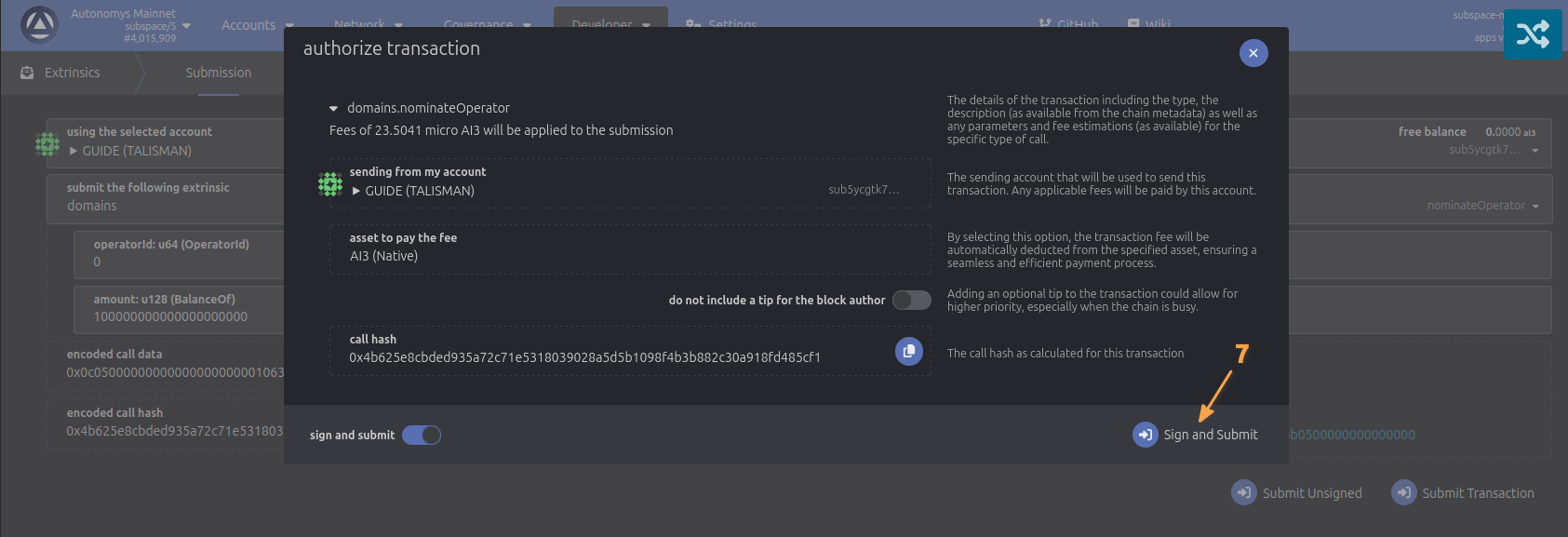Toggle the tip for the block author switch

(911, 300)
